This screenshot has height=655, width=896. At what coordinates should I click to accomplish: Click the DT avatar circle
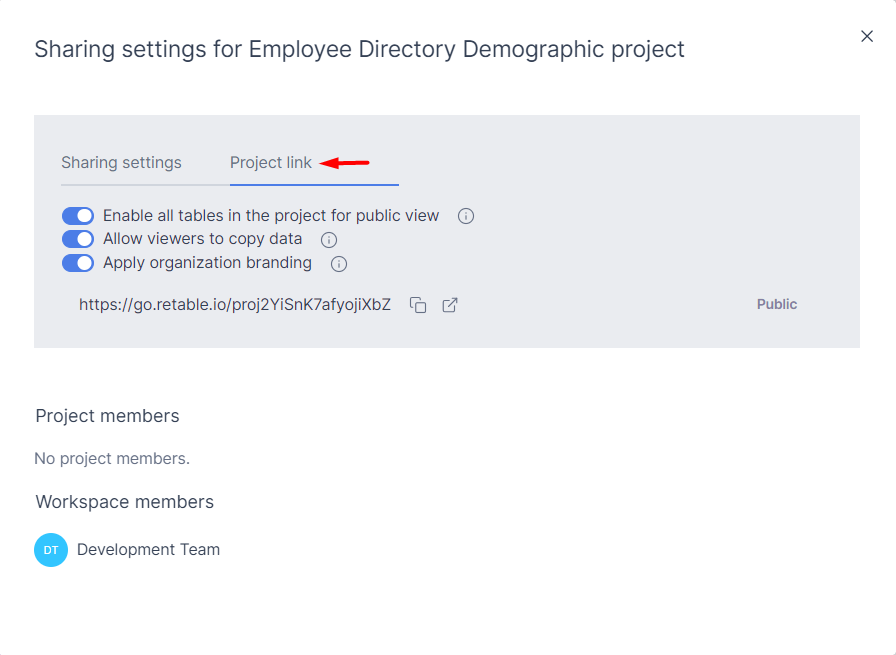(x=51, y=550)
